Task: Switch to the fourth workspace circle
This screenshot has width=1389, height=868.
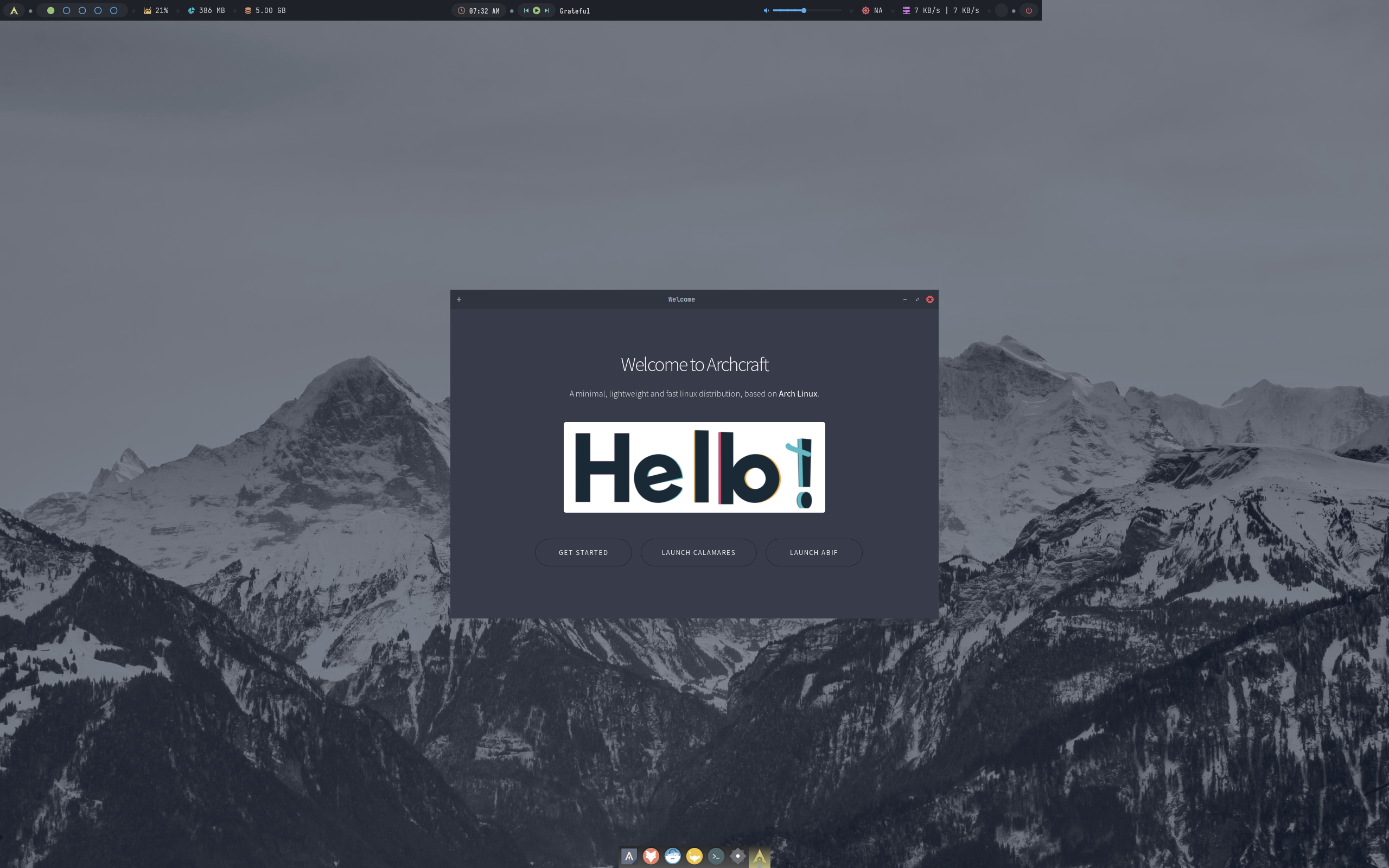Action: 98,10
